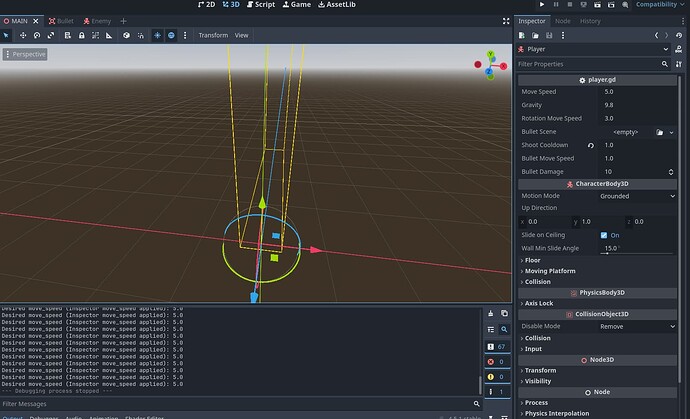Select the Rotate mode tool
The width and height of the screenshot is (690, 419).
point(38,35)
